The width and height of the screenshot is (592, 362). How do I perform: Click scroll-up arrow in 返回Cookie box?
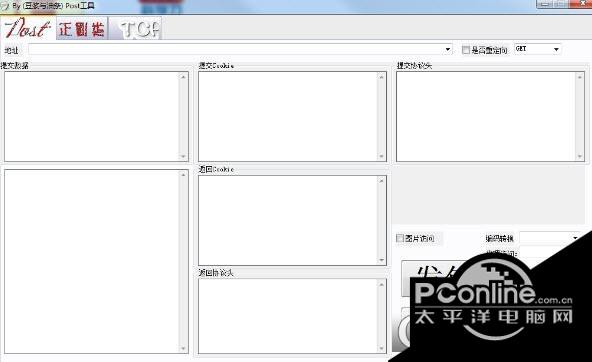(381, 181)
